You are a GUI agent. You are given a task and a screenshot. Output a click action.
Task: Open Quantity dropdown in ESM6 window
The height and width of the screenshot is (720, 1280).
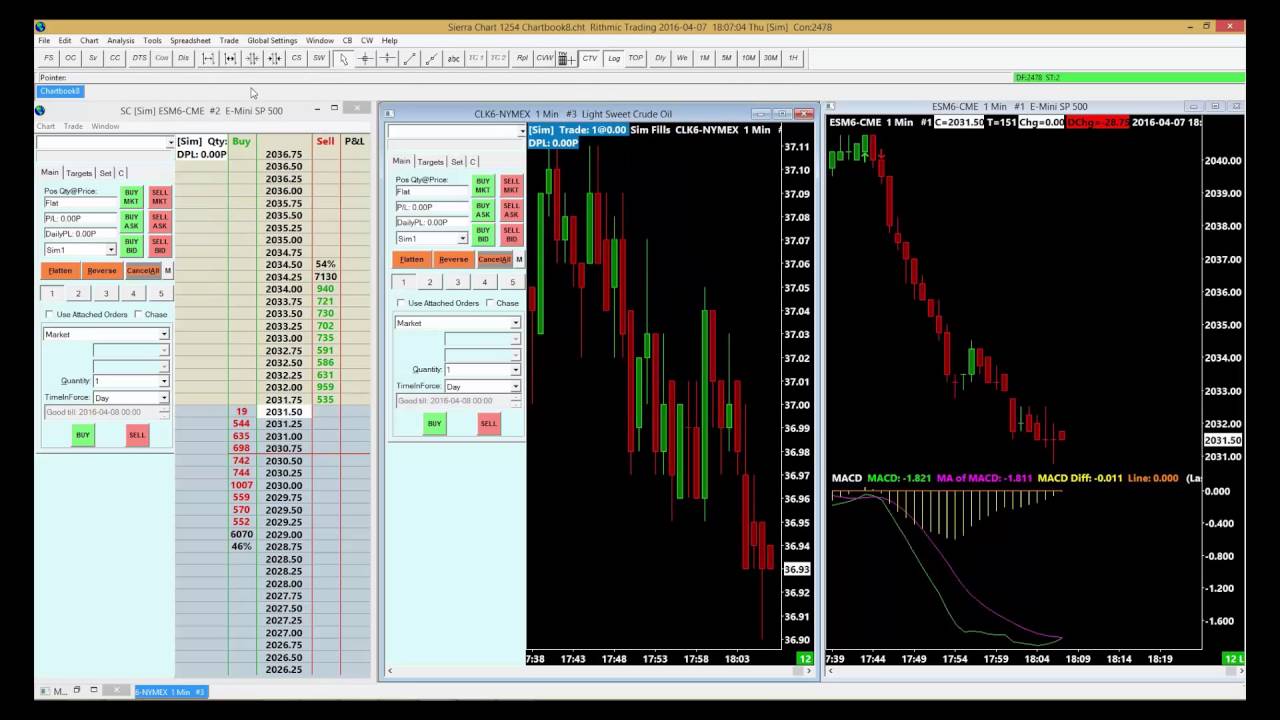point(130,381)
